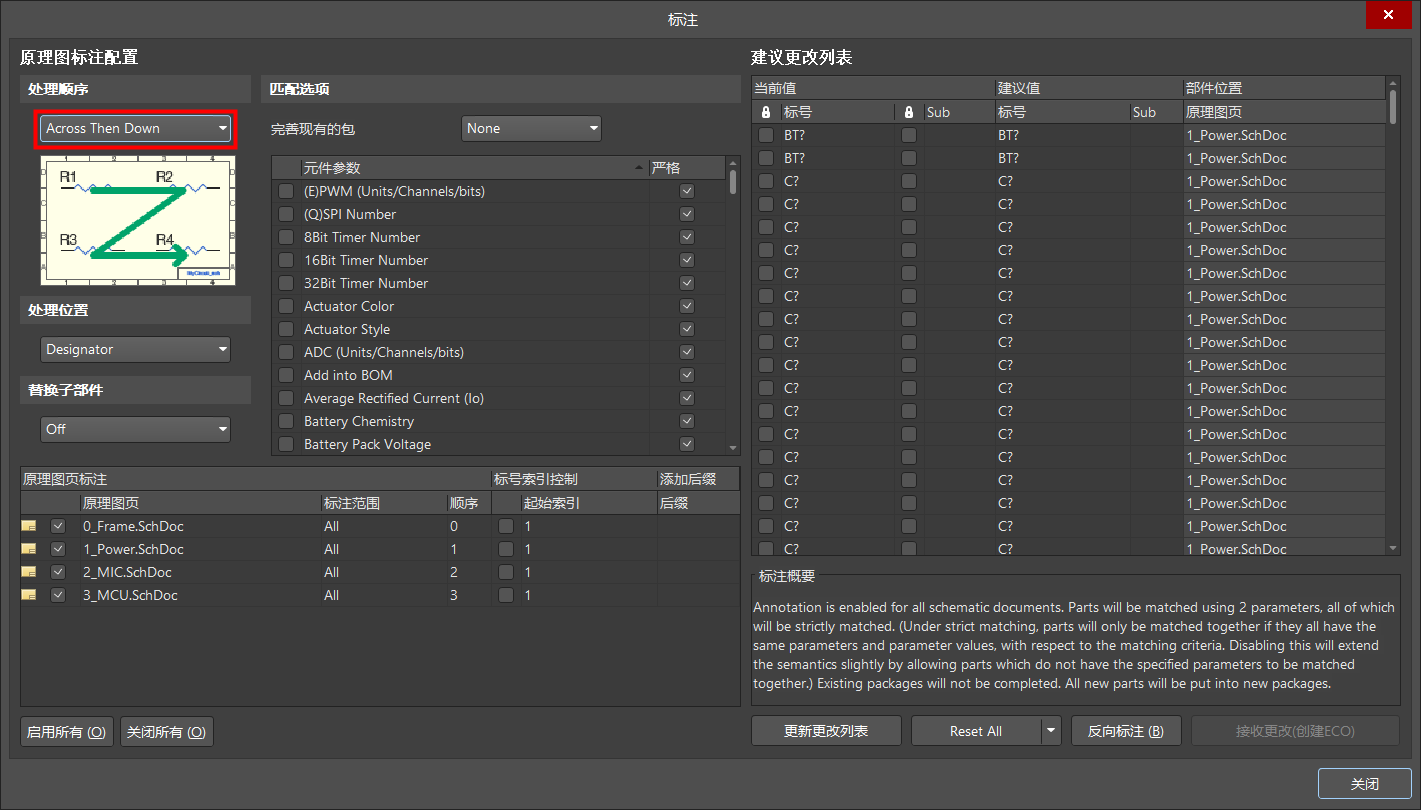Click the processing order Z-pattern preview image

click(x=137, y=220)
